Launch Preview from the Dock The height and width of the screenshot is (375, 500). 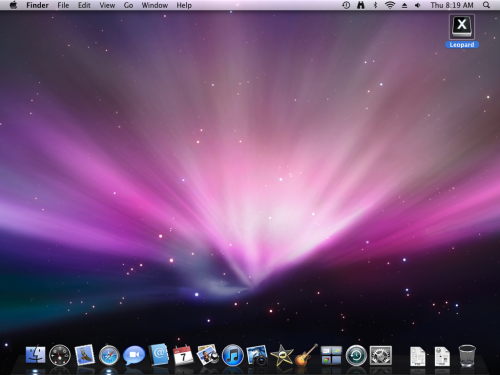coord(208,355)
